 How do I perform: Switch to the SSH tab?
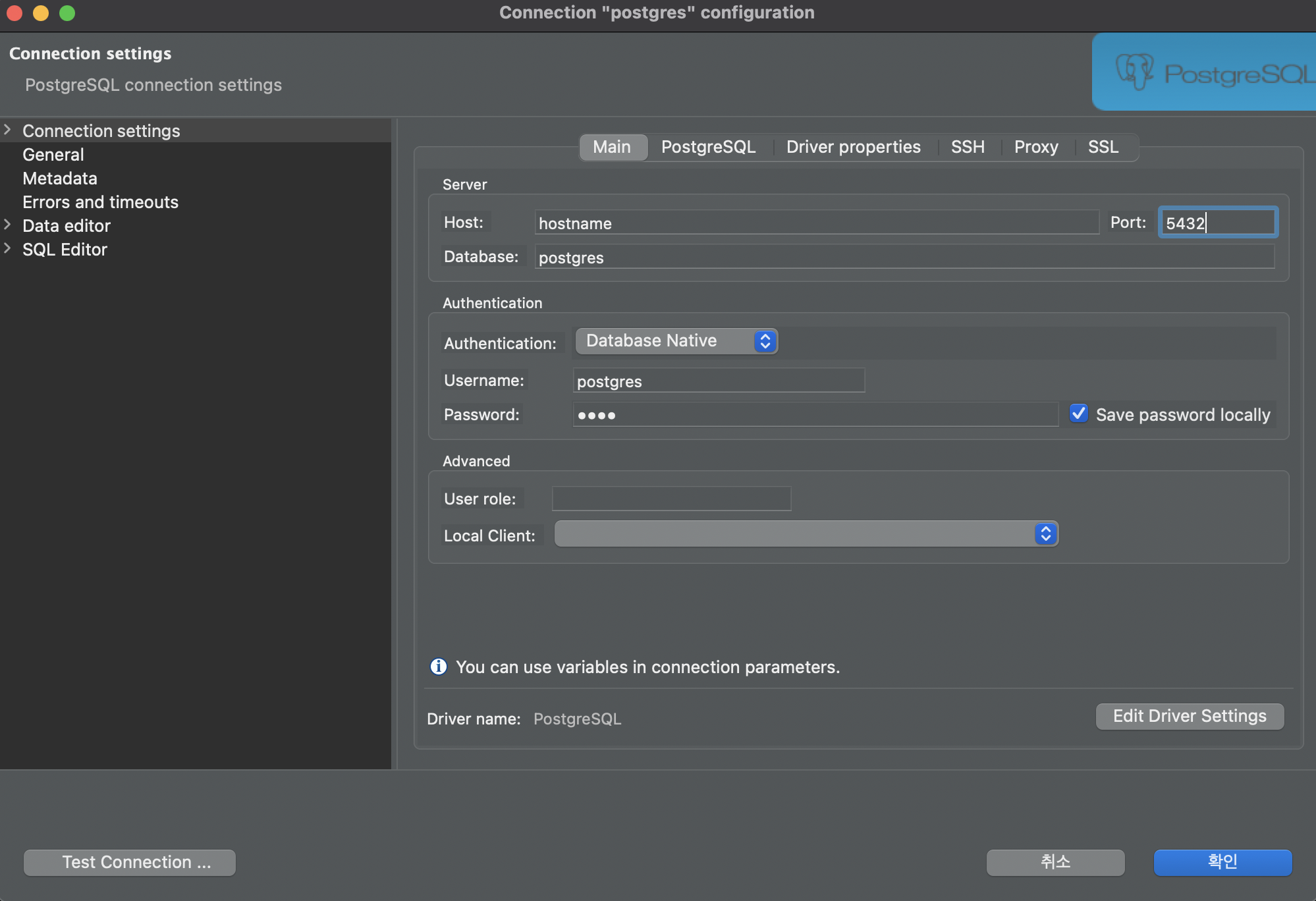967,147
